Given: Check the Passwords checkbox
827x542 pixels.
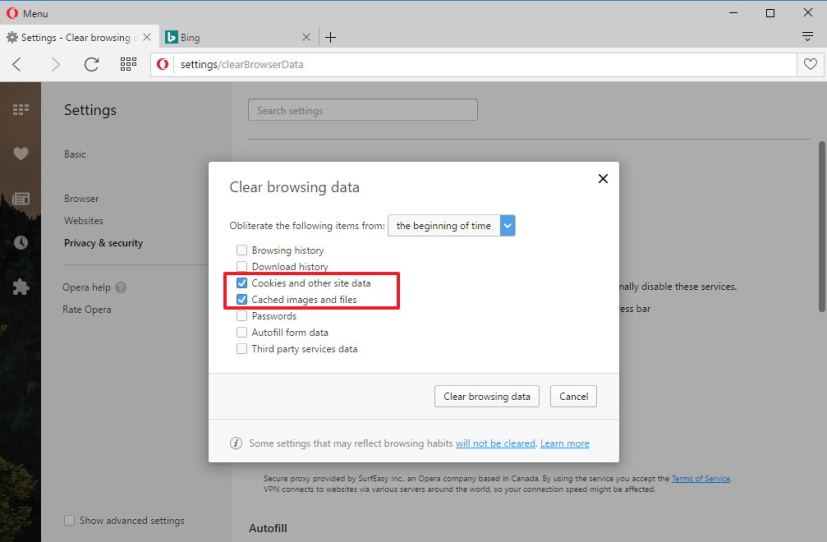Looking at the screenshot, I should point(242,316).
